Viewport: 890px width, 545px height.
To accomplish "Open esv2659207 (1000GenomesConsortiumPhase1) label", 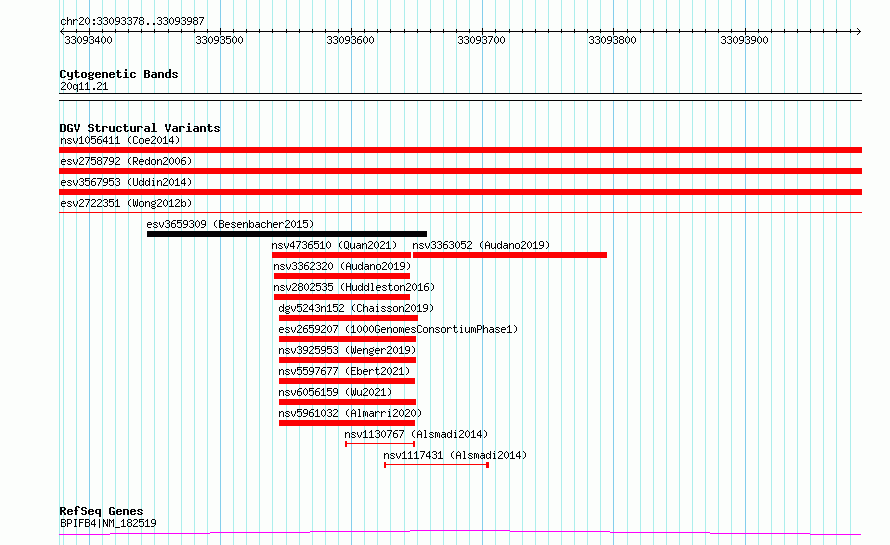I will click(398, 329).
